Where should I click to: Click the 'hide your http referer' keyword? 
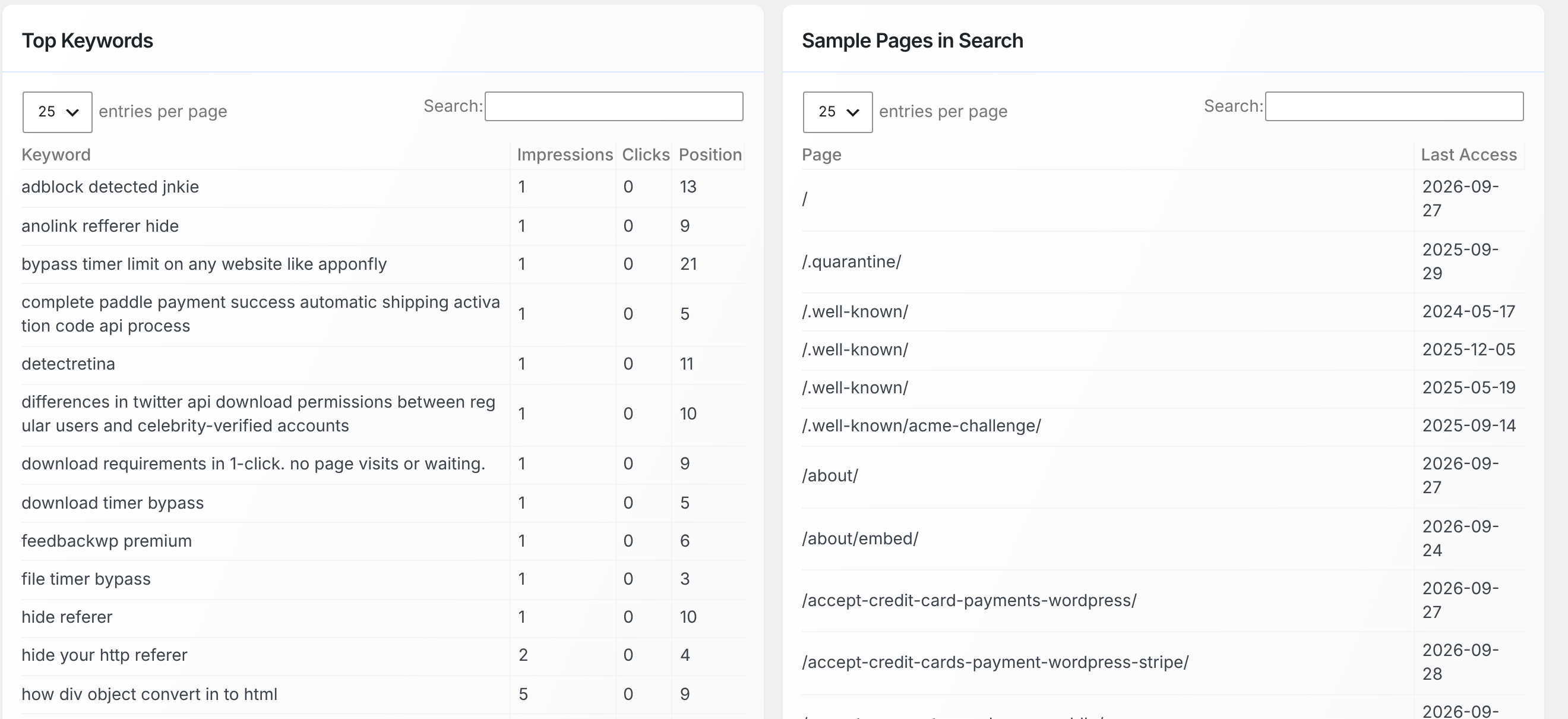[104, 655]
